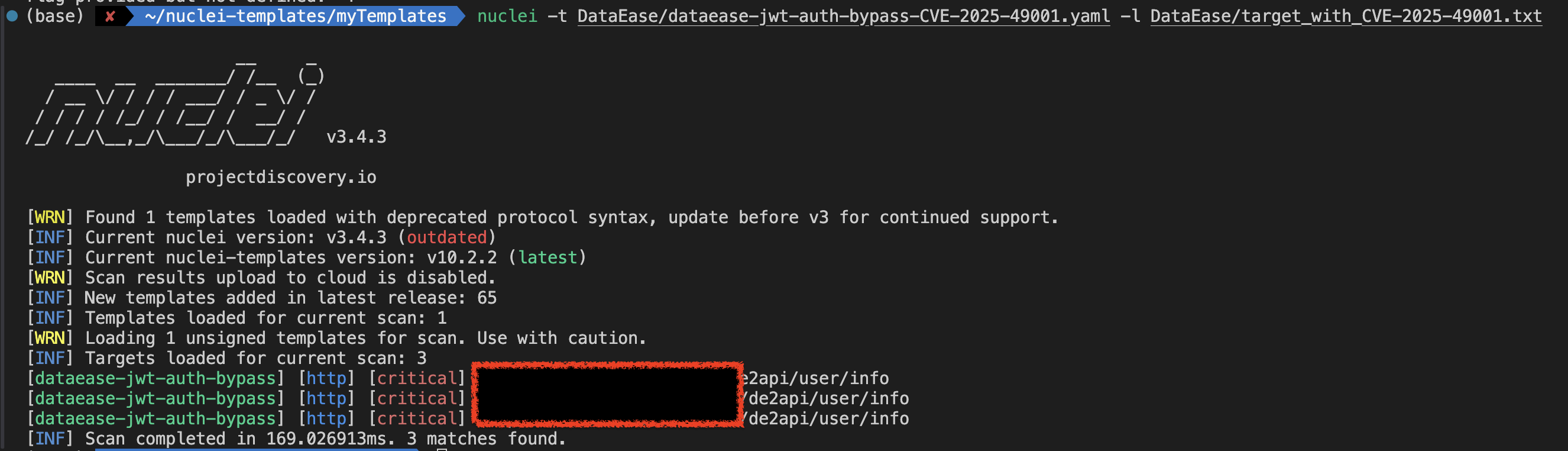This screenshot has height=451, width=1568.
Task: Click the projectdiscovery.io text under the banner
Action: click(x=281, y=178)
